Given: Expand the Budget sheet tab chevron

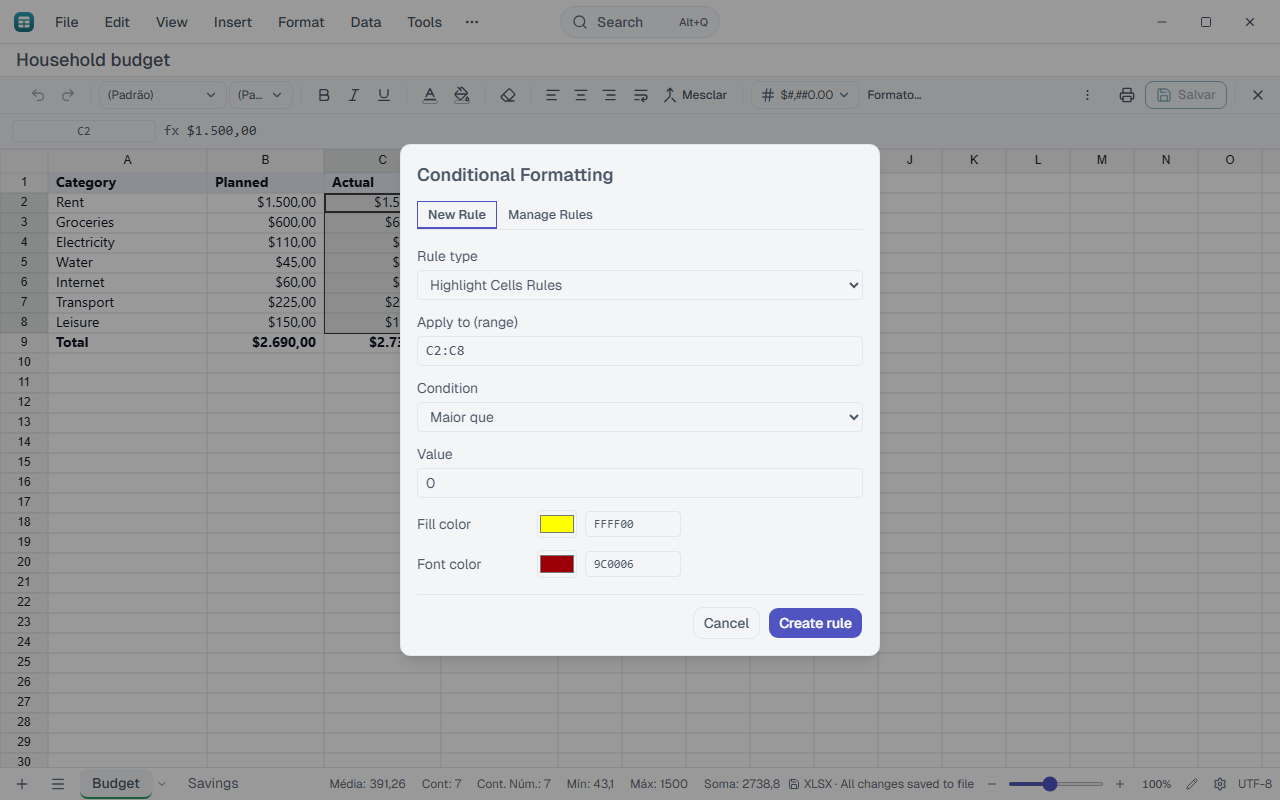Looking at the screenshot, I should click(162, 784).
